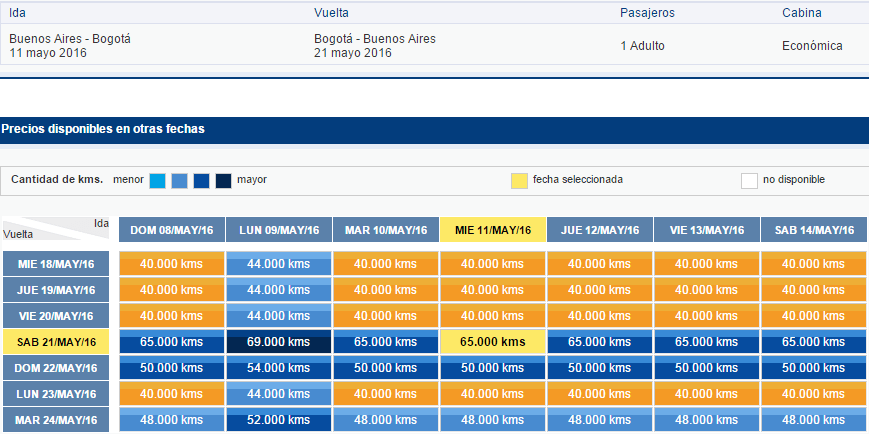Click the white no disponible swatch

point(749,181)
